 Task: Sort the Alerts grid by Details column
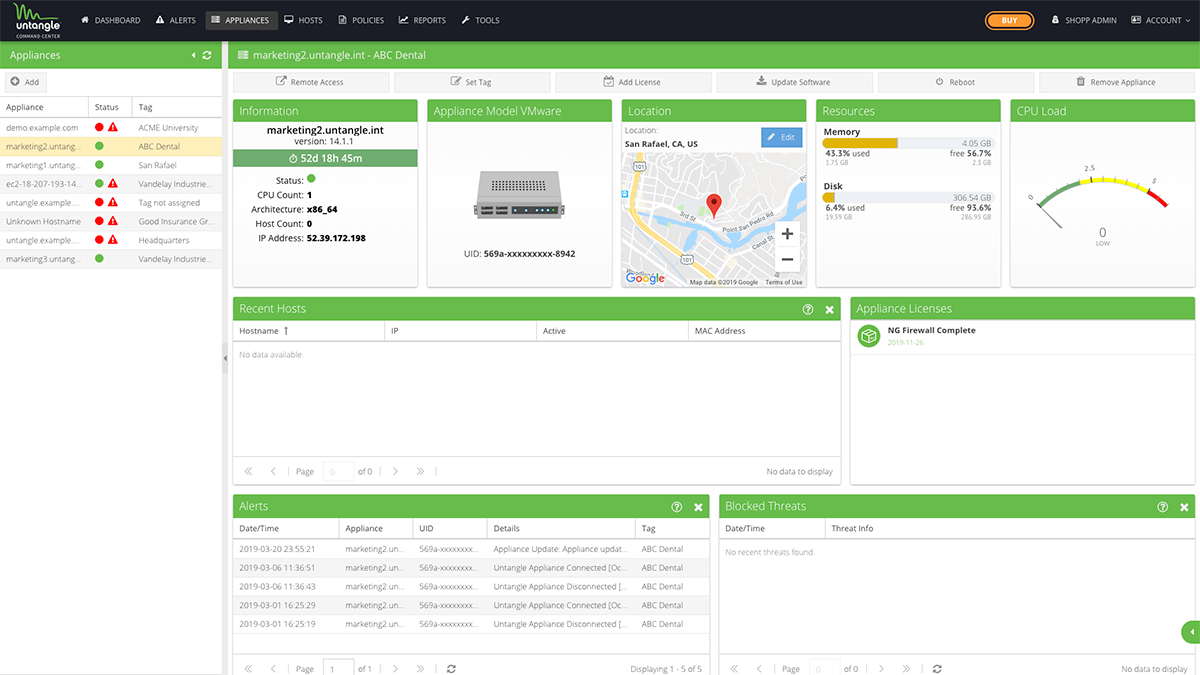coord(561,528)
